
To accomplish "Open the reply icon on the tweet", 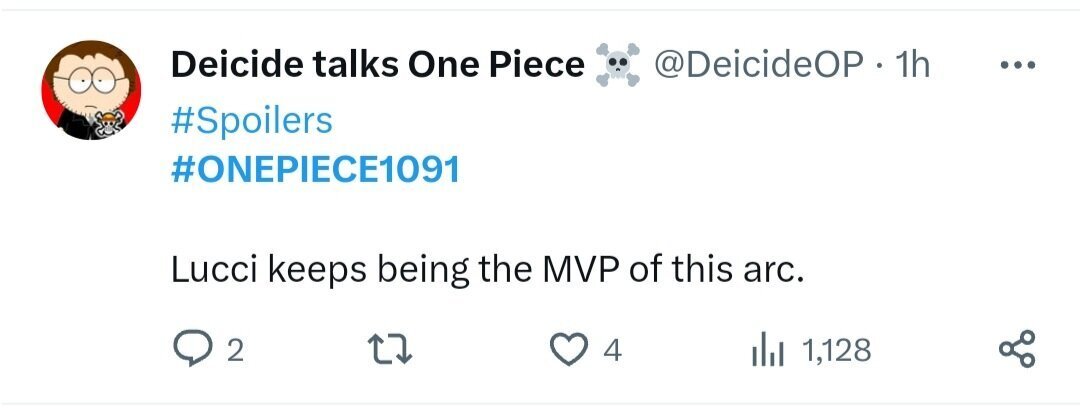I will click(x=192, y=350).
